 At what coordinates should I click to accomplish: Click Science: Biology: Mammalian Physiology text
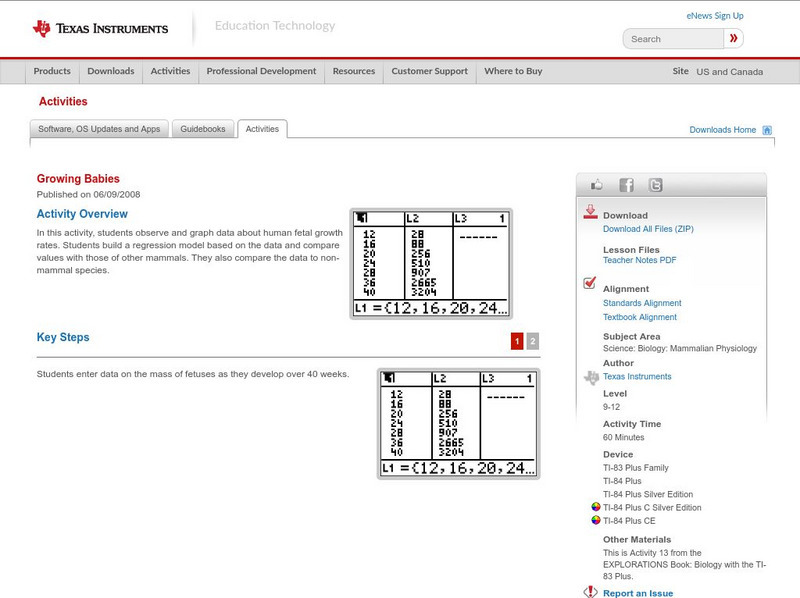[x=680, y=348]
